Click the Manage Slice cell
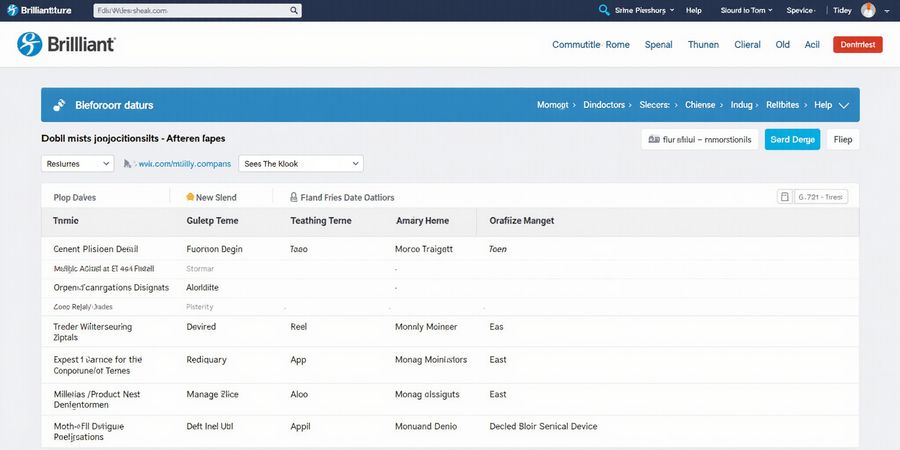This screenshot has height=450, width=900. [212, 394]
